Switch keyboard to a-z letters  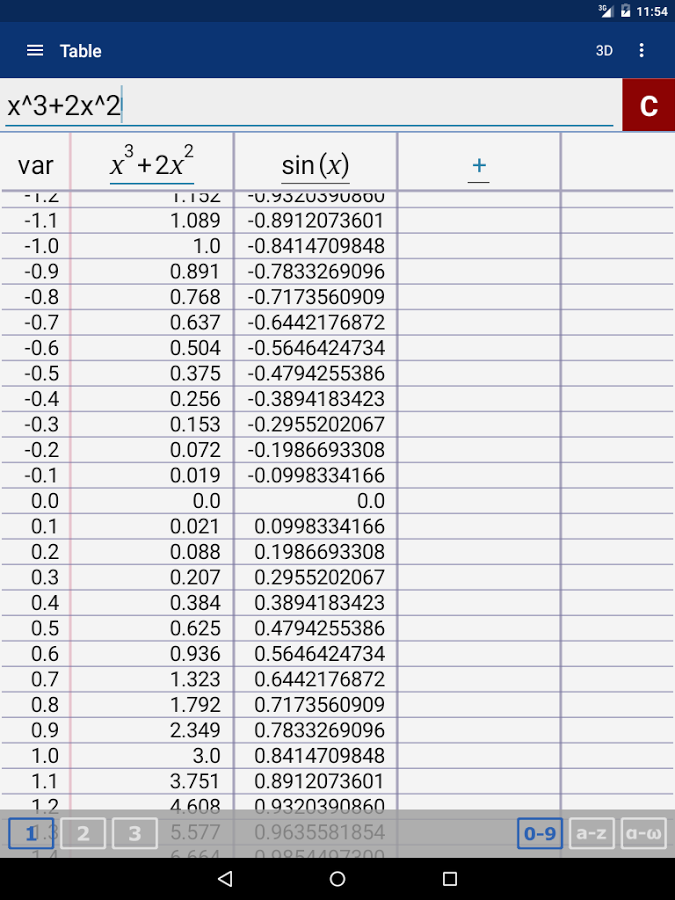tap(592, 833)
